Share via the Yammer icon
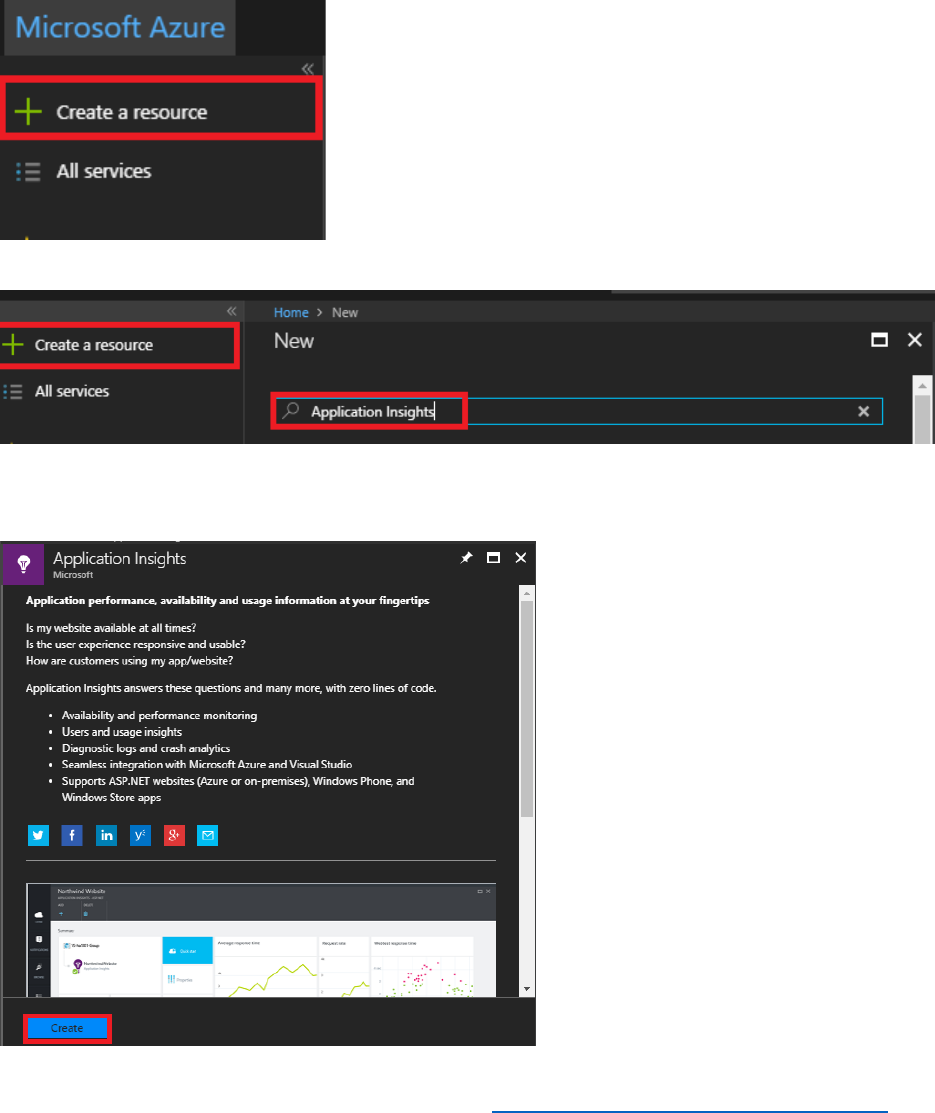The height and width of the screenshot is (1113, 935). [141, 835]
